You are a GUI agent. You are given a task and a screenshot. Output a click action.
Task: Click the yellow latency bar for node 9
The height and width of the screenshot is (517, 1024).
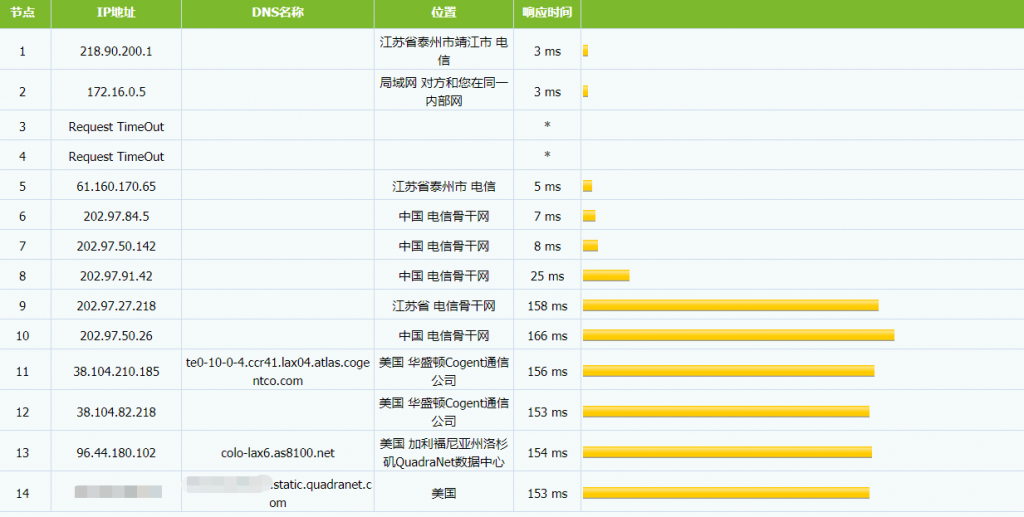coord(731,306)
